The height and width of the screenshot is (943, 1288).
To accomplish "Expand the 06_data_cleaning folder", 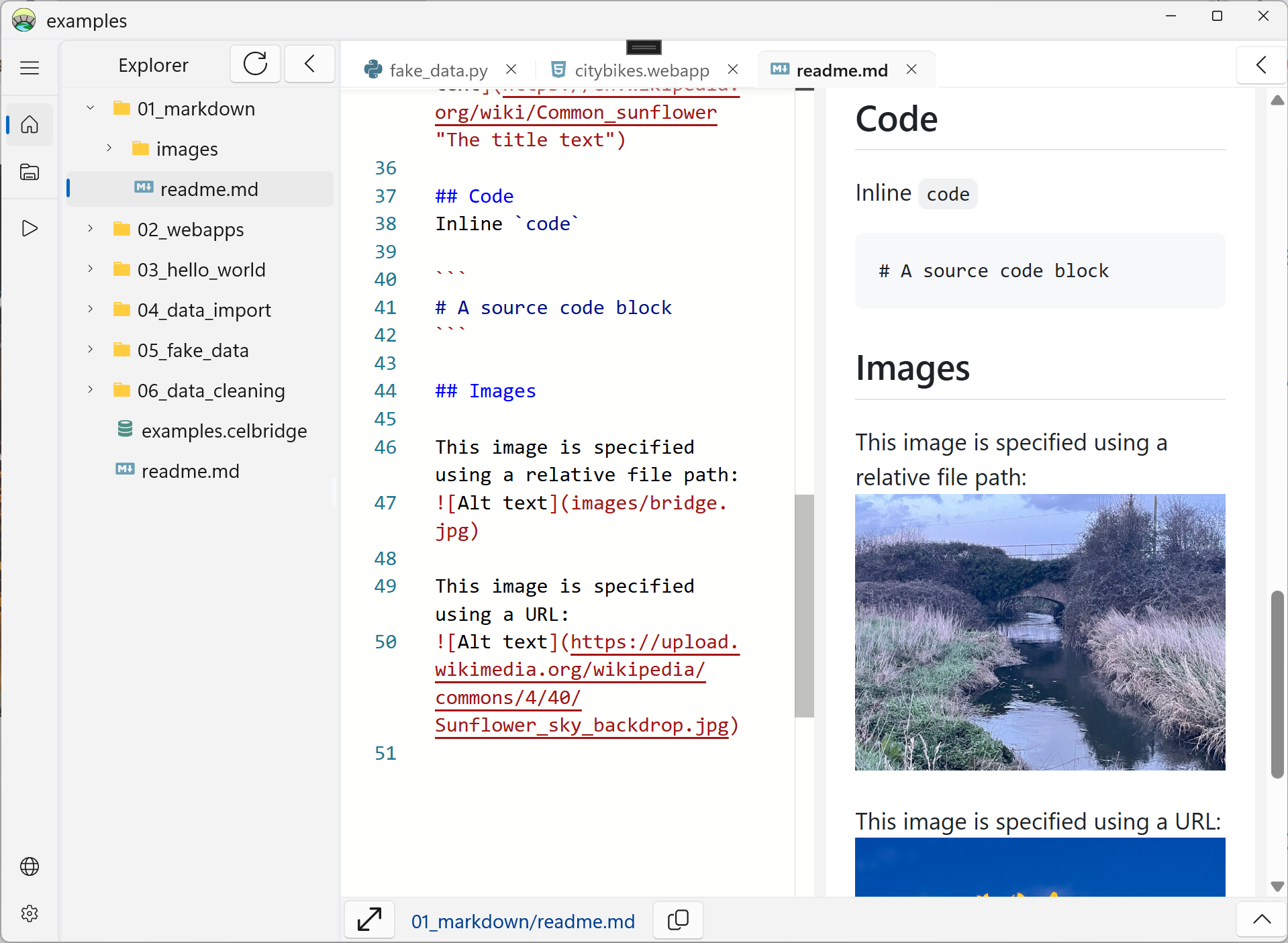I will [90, 390].
